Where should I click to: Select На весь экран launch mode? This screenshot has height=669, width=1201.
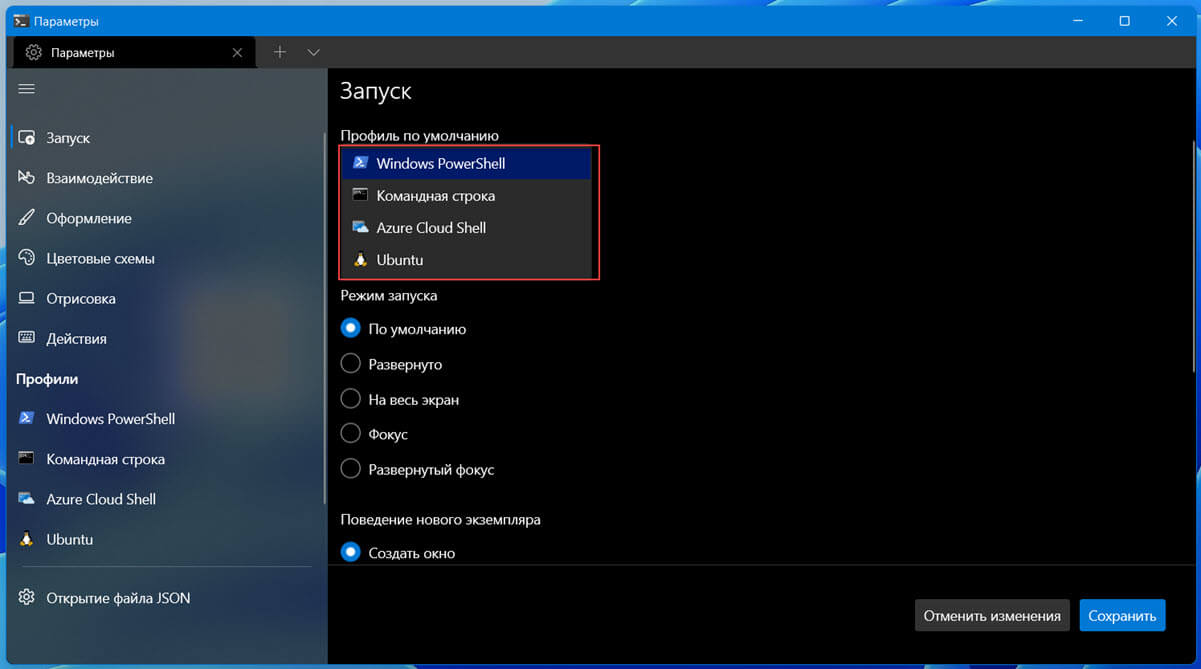(x=350, y=399)
